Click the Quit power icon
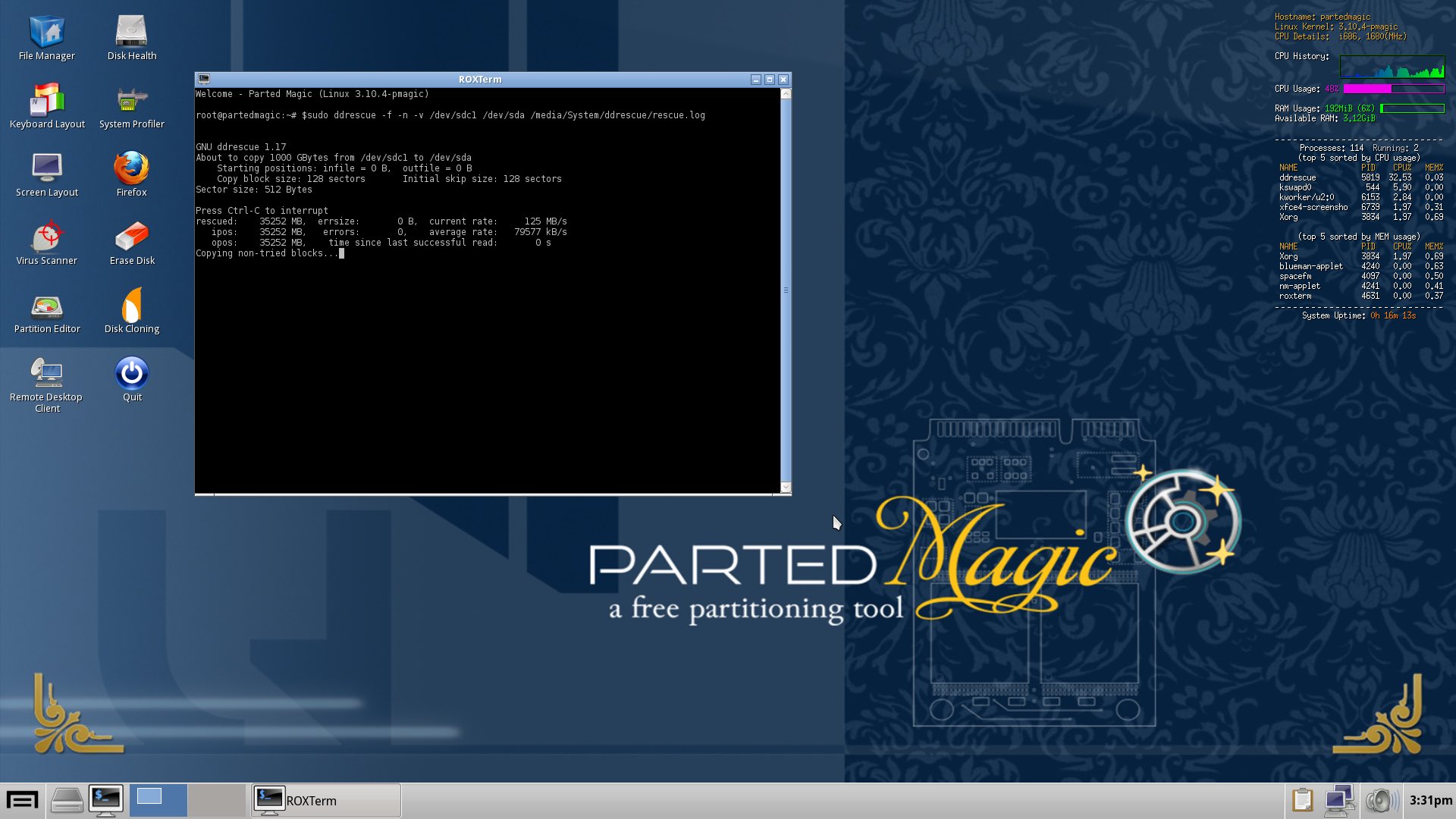The width and height of the screenshot is (1456, 819). 131,373
